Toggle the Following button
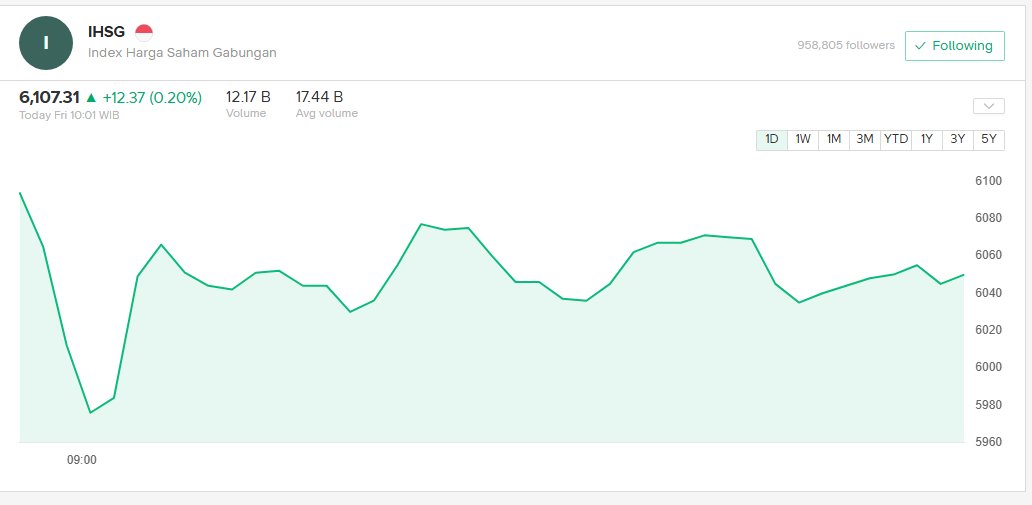1032x505 pixels. pyautogui.click(x=954, y=46)
